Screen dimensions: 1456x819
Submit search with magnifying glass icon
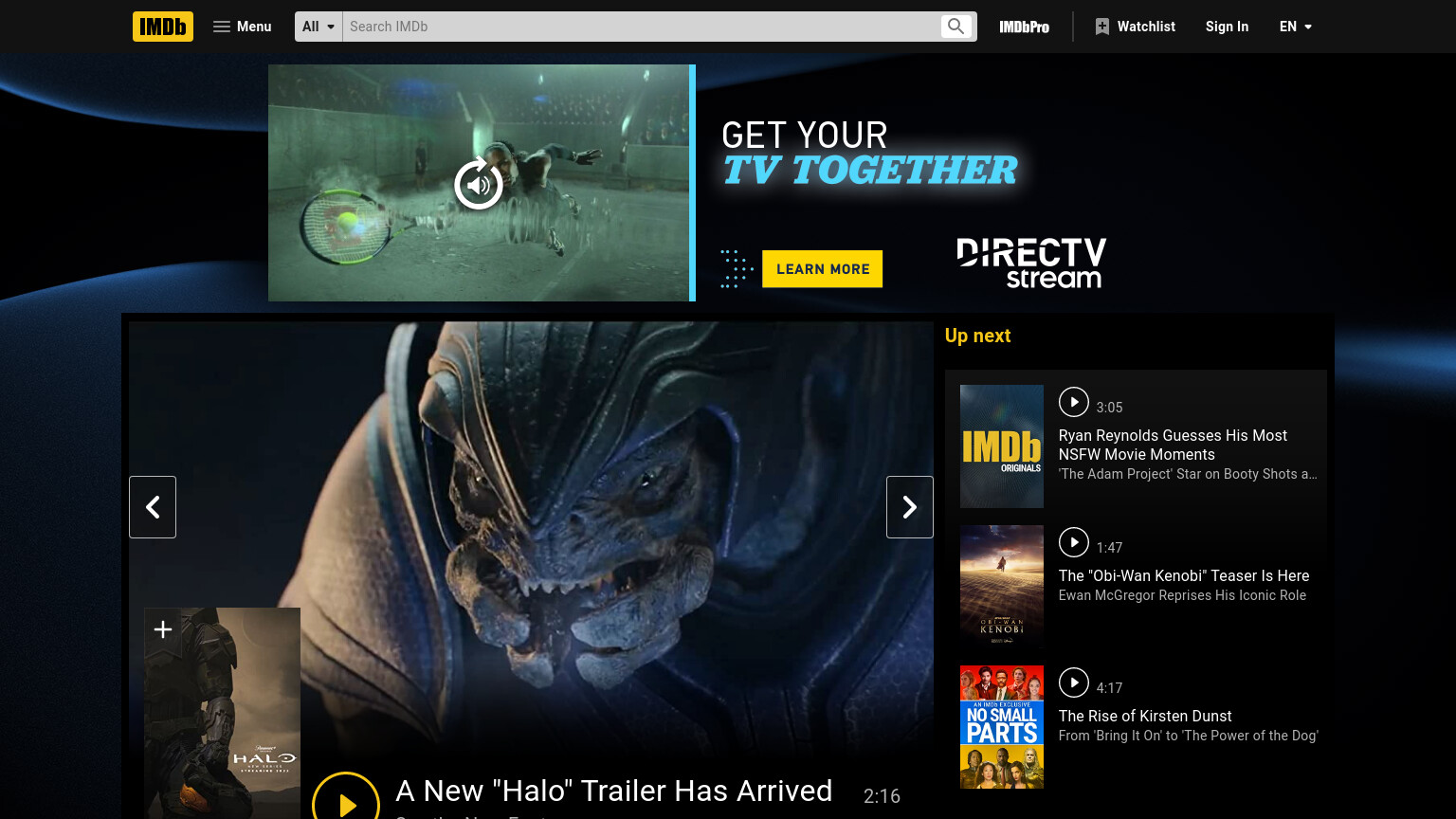coord(956,27)
